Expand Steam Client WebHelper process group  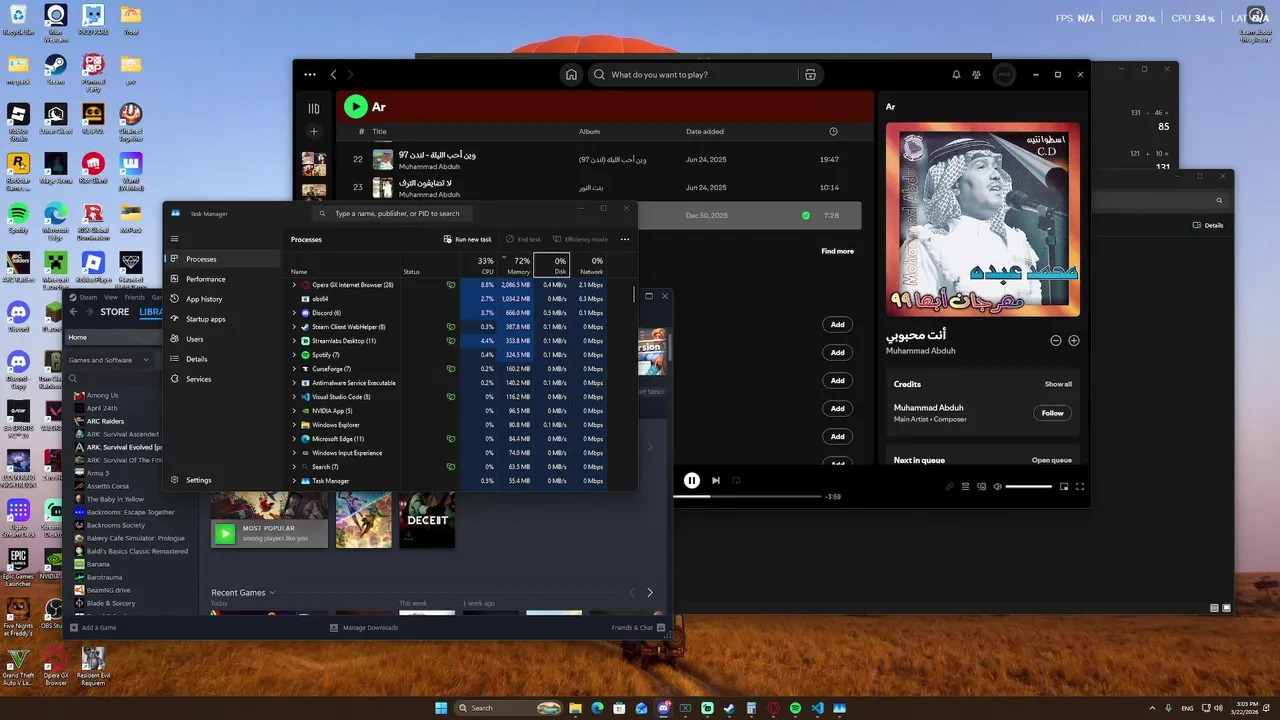(294, 327)
